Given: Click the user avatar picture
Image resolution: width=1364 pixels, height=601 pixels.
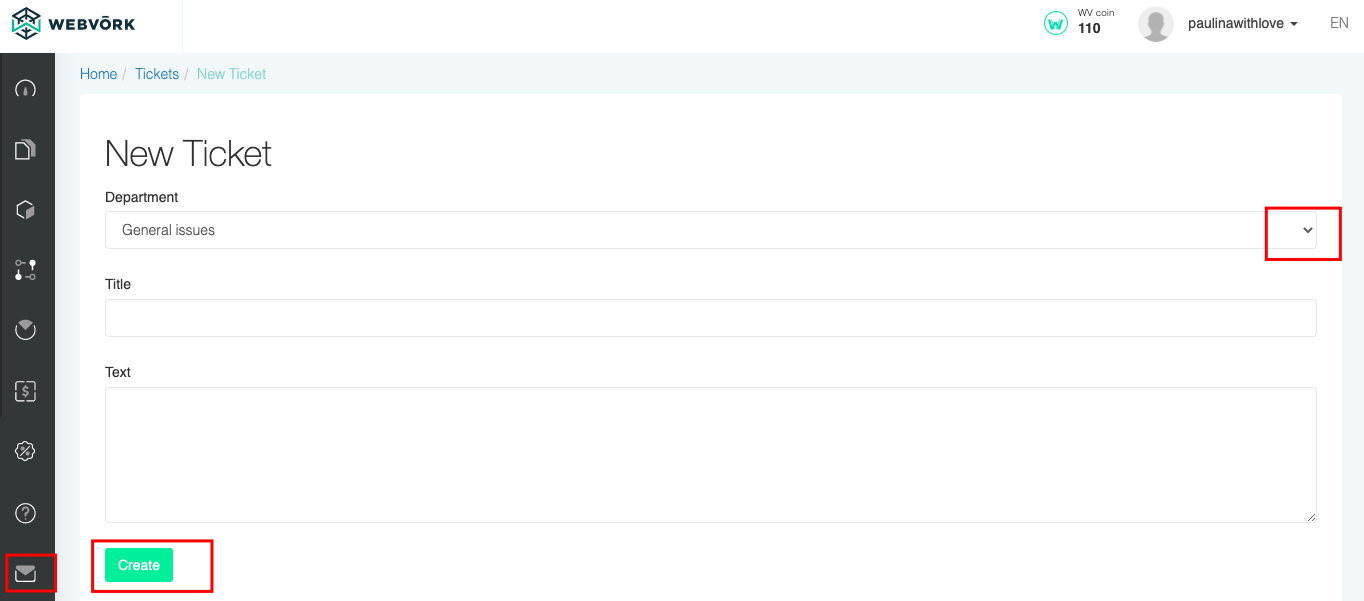Looking at the screenshot, I should click(x=1156, y=24).
